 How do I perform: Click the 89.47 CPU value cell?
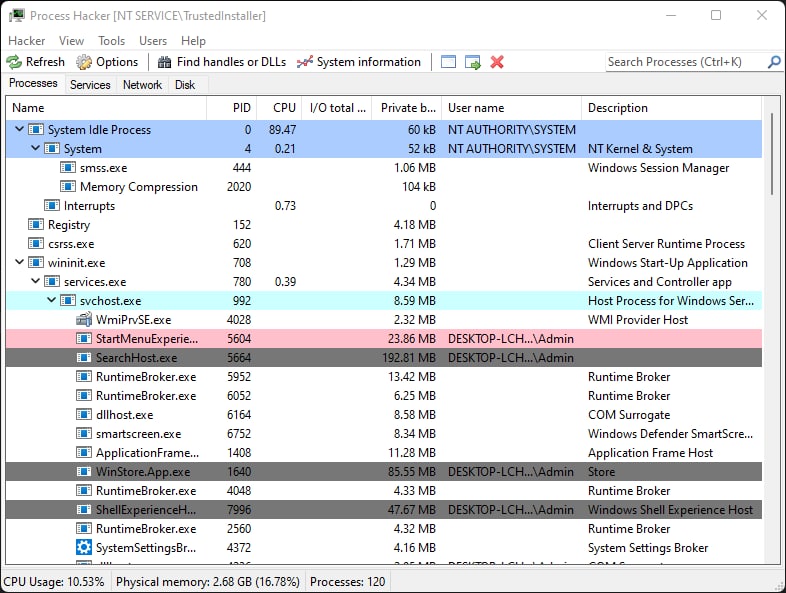tap(282, 129)
